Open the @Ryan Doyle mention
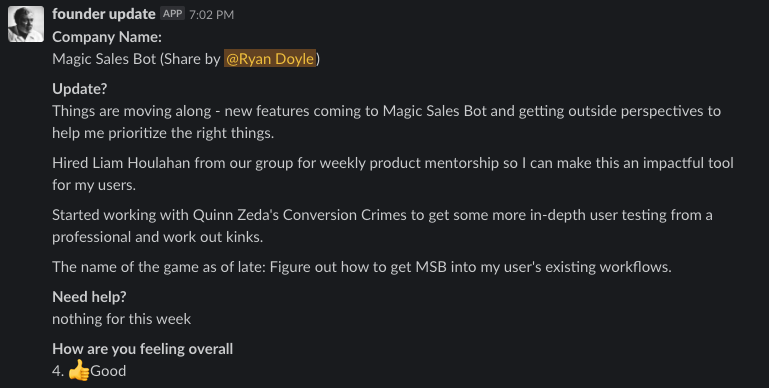Screen dimensions: 769x388 click(270, 59)
